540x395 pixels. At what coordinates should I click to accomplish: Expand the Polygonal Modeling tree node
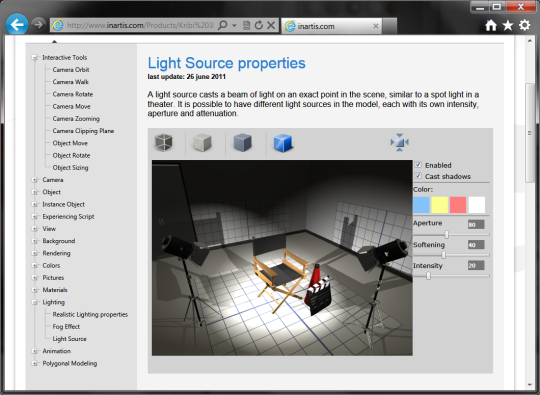34,363
